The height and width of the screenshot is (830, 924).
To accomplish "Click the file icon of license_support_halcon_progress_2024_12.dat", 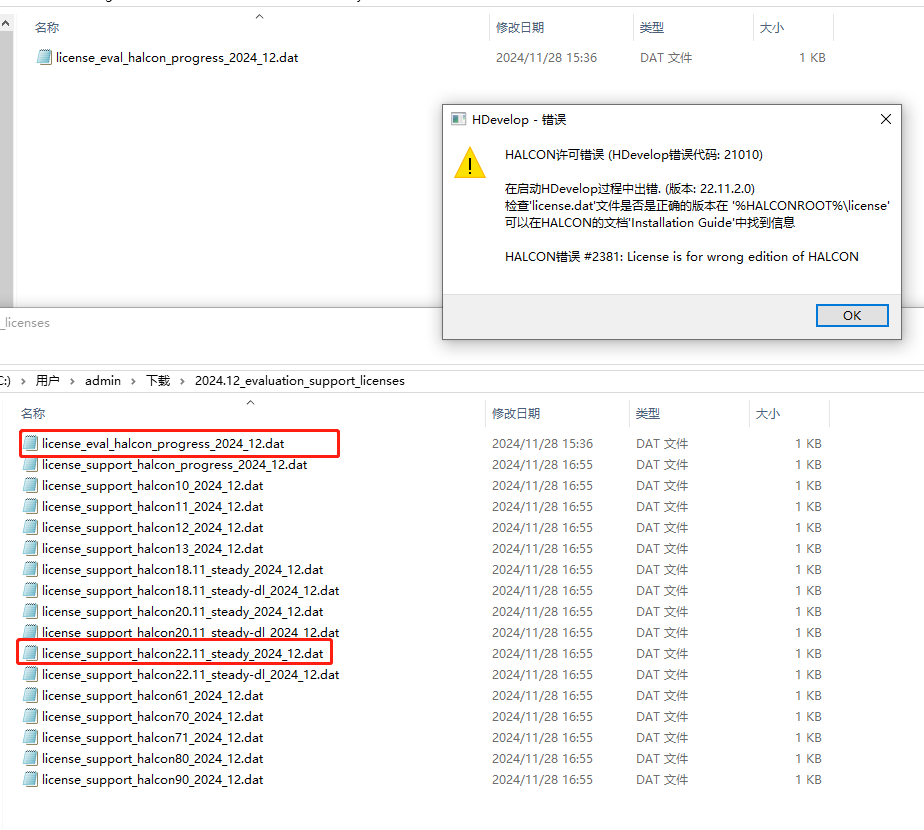I will pos(31,465).
